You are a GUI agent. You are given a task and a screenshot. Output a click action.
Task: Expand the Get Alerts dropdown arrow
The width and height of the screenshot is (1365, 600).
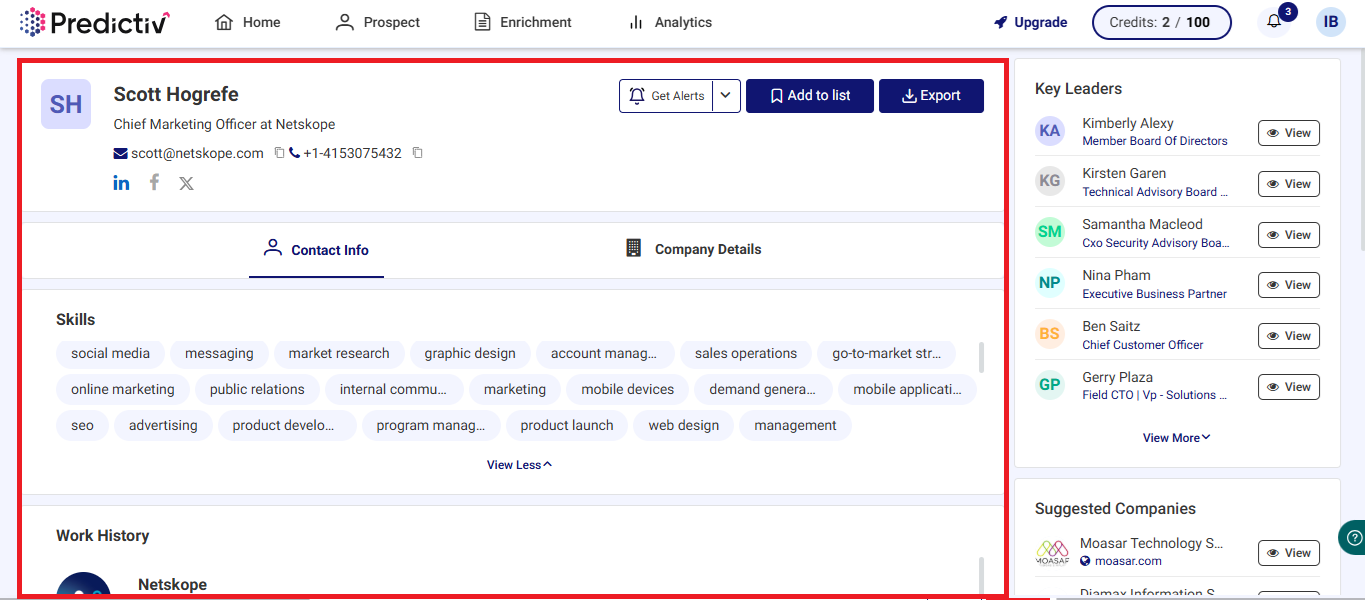click(x=726, y=96)
